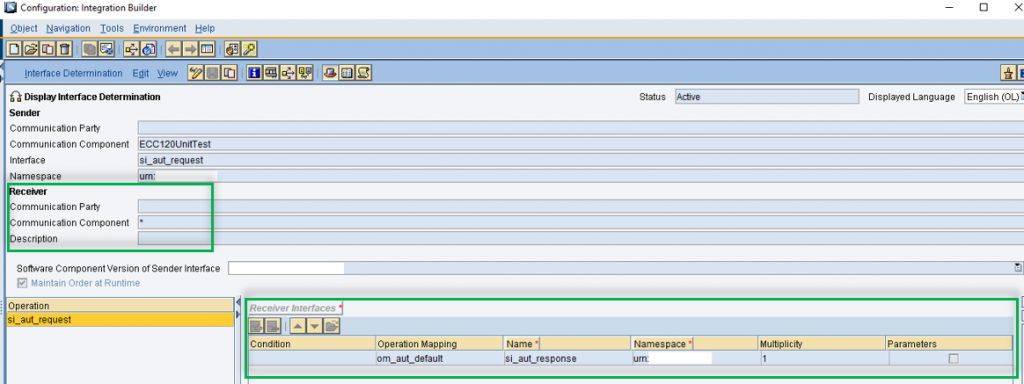Open the Object menu
1024x384 pixels.
tap(24, 28)
